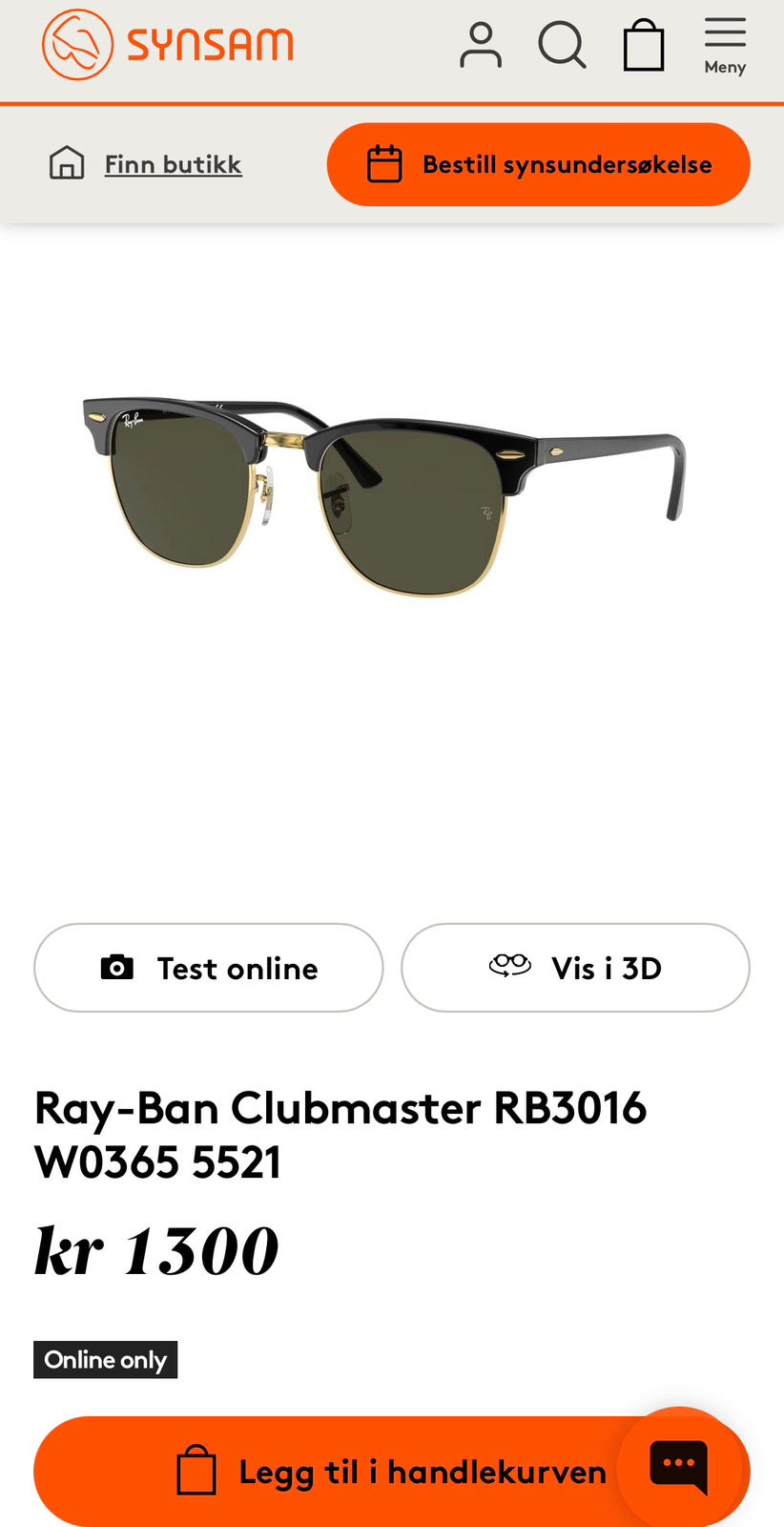View the shopping bag in the header

click(644, 45)
